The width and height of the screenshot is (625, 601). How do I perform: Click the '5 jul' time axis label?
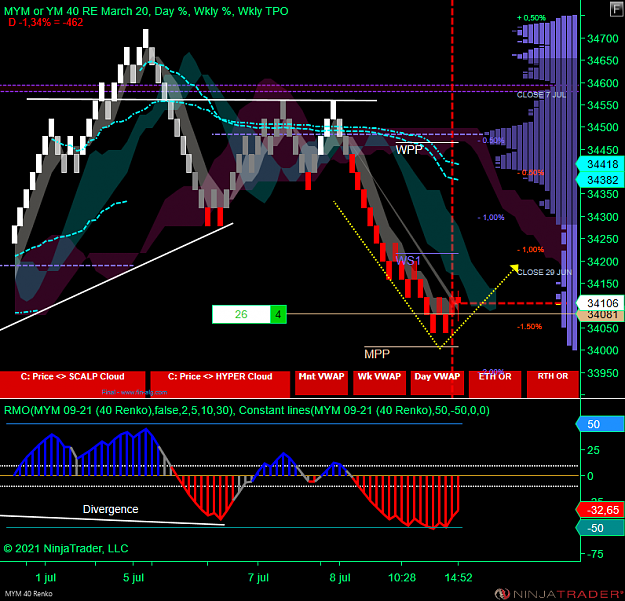133,577
